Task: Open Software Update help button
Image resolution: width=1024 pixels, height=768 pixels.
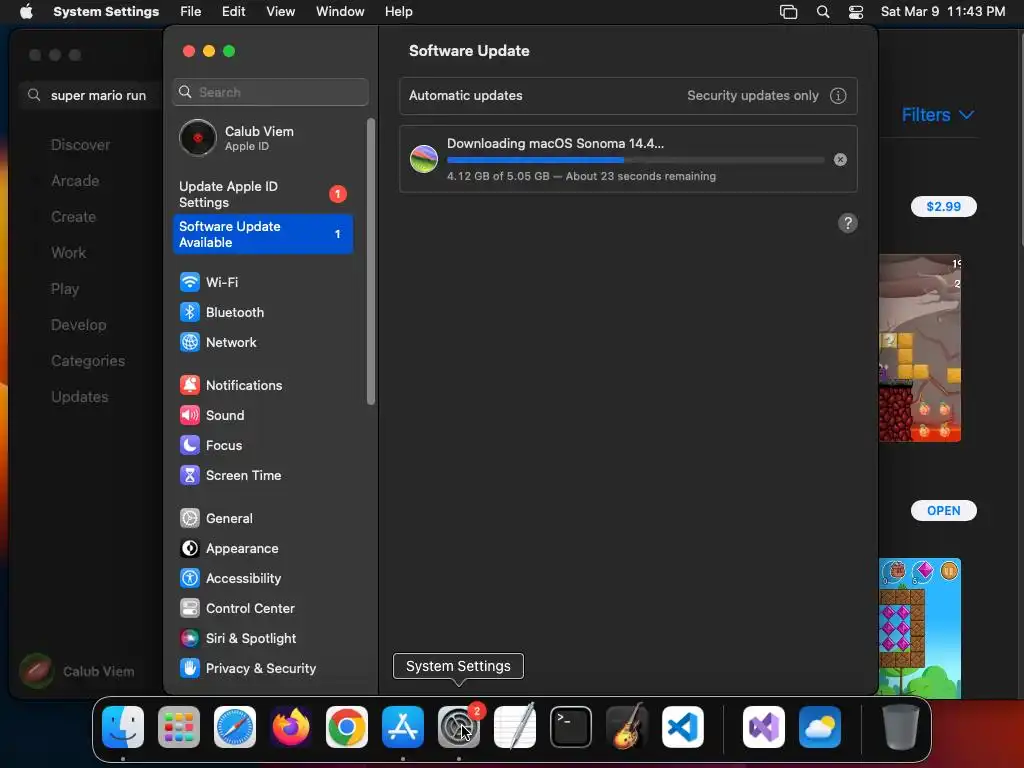Action: point(848,223)
